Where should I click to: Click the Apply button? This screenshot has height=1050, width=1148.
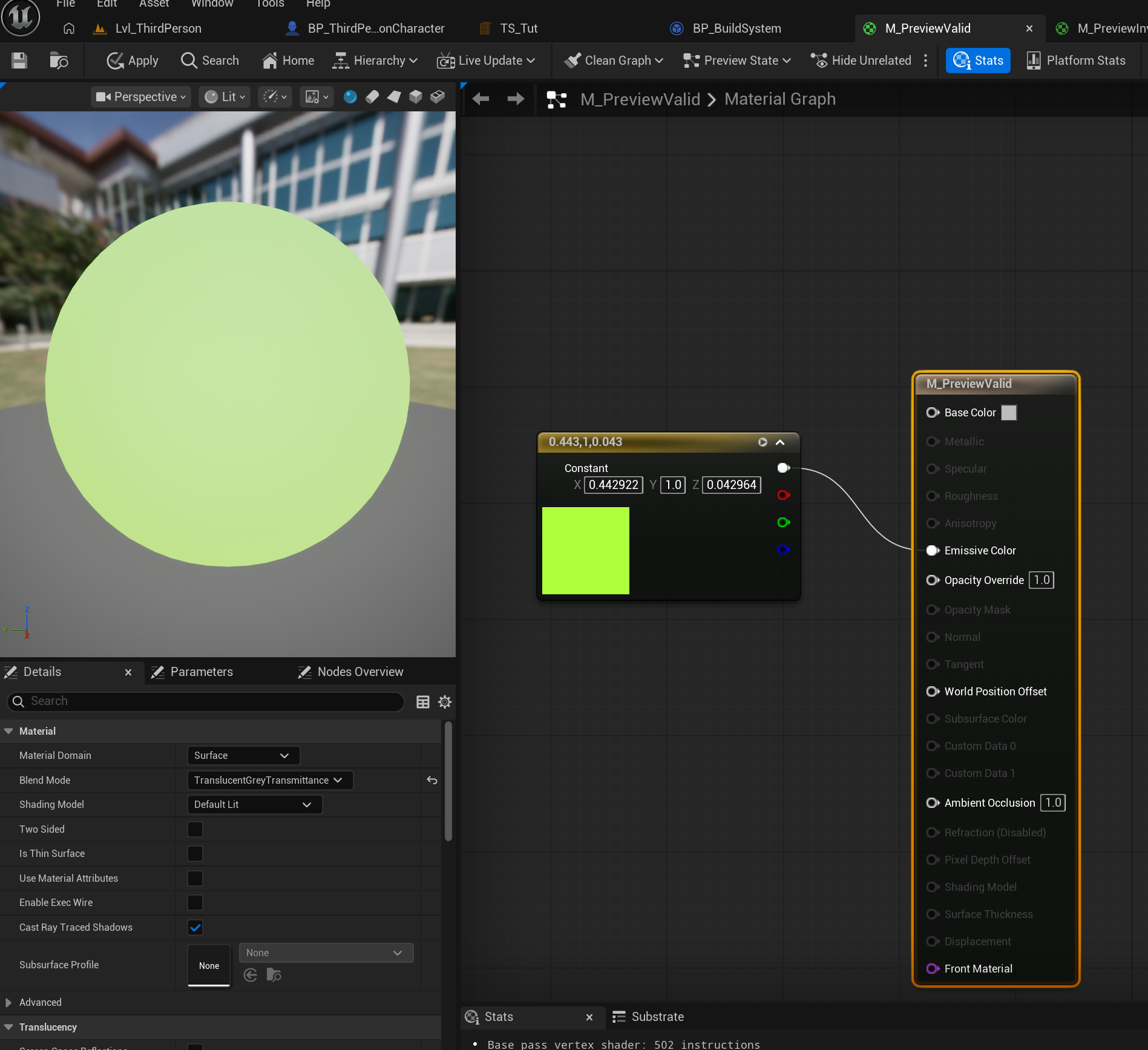133,61
